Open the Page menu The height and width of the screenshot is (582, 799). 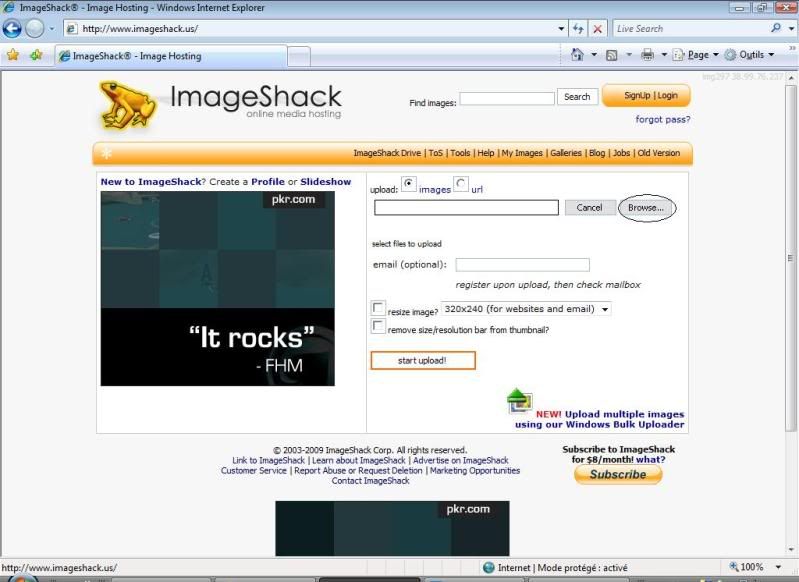[x=696, y=55]
